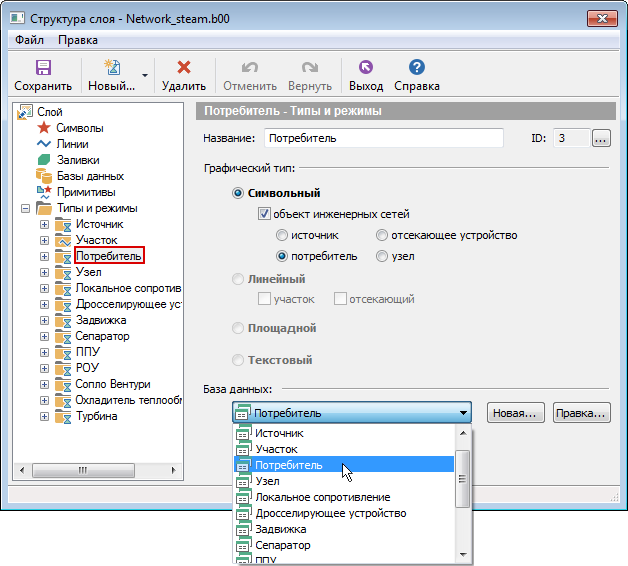Select the Базы данных tree item
Viewport: 628px width, 566px height.
pos(90,176)
